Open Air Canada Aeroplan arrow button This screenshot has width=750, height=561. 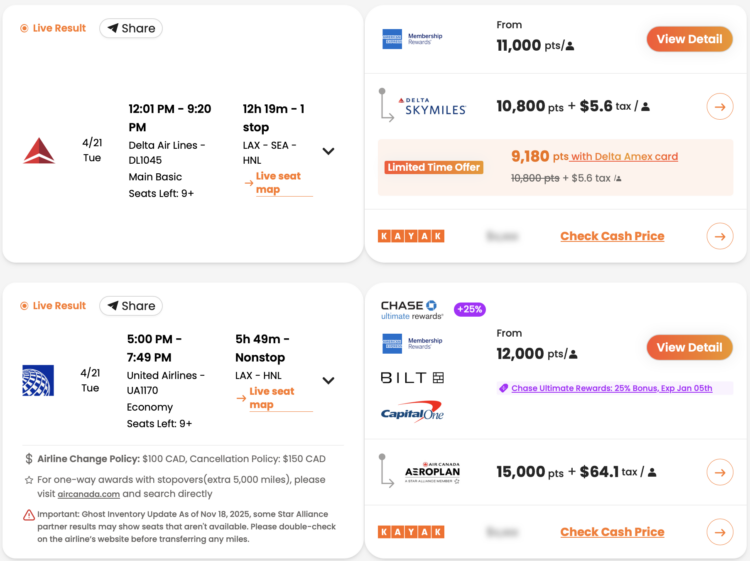[719, 472]
